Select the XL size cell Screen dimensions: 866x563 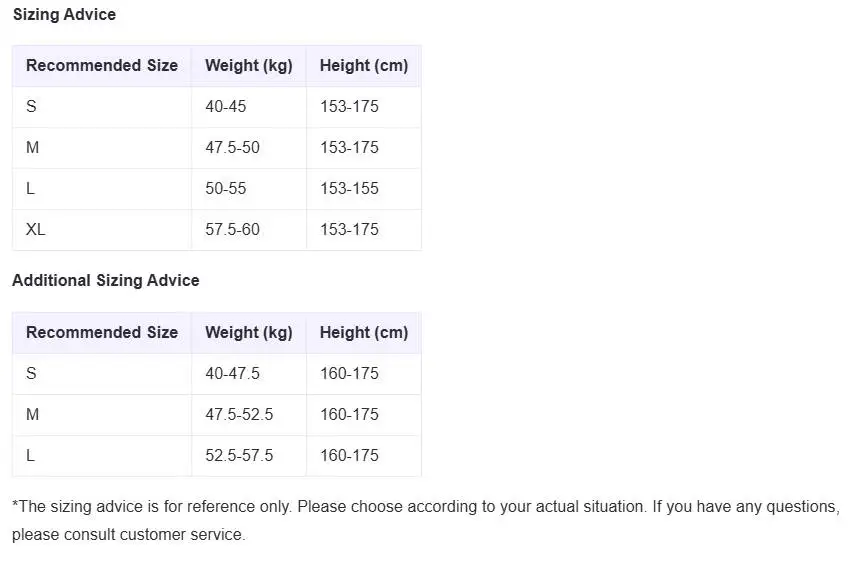36,229
